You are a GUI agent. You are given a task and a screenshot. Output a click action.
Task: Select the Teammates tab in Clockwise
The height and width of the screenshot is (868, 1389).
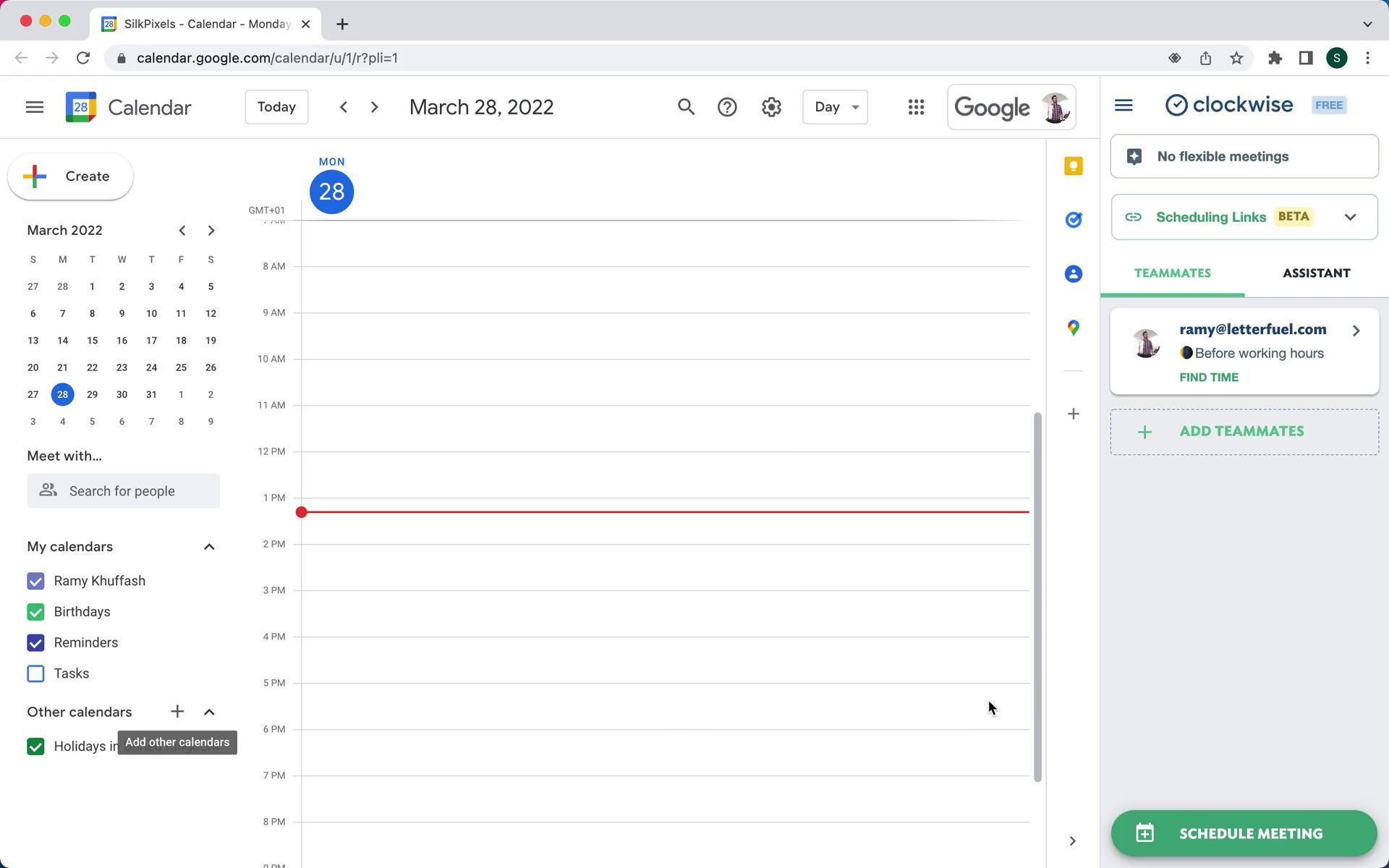click(1172, 273)
